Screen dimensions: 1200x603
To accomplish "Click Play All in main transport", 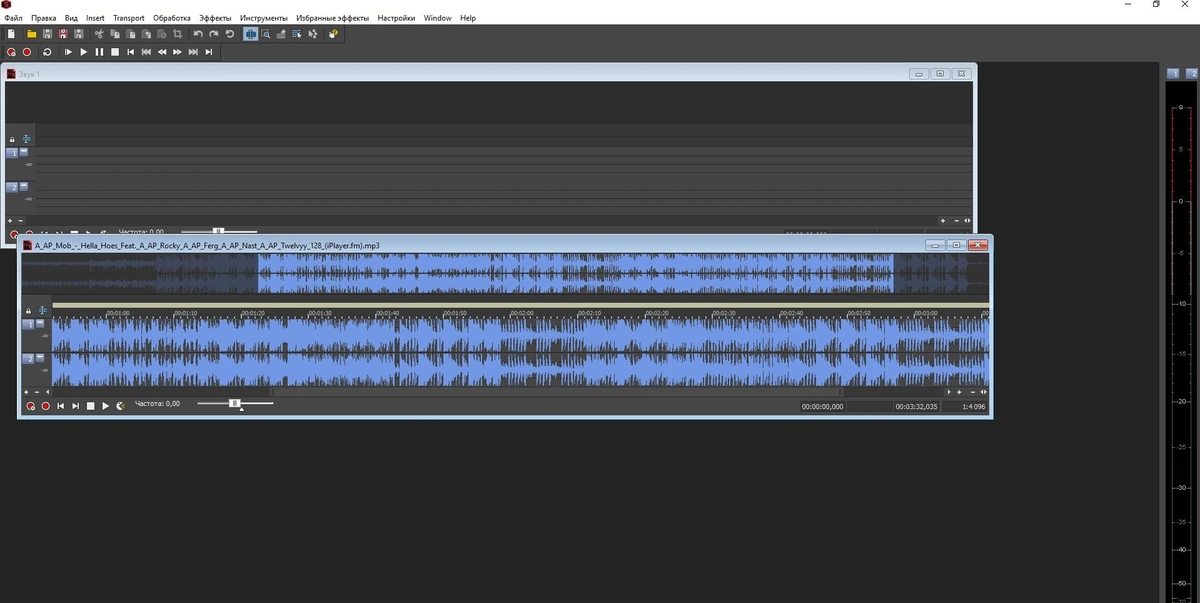I will (68, 52).
